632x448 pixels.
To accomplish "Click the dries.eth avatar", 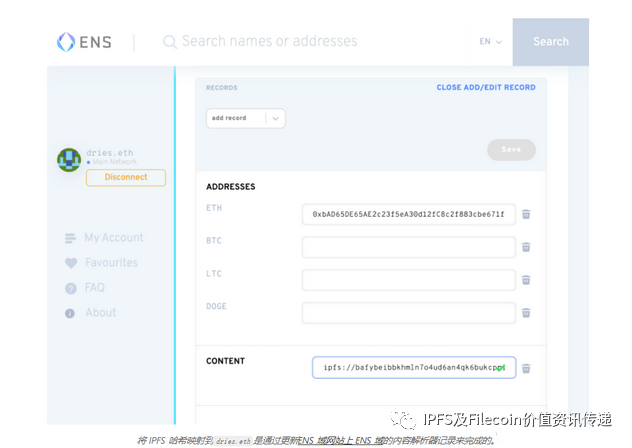I will coord(69,160).
